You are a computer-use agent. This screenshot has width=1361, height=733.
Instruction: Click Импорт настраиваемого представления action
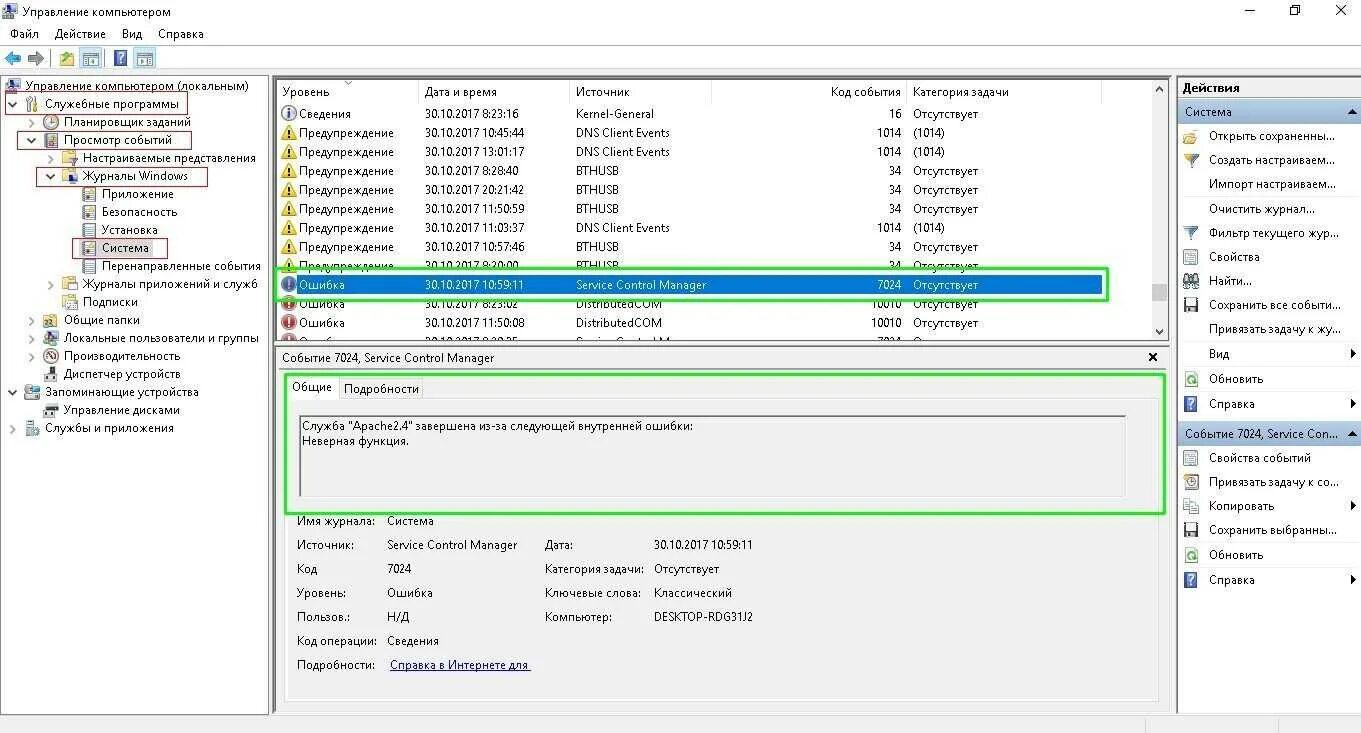click(1272, 184)
